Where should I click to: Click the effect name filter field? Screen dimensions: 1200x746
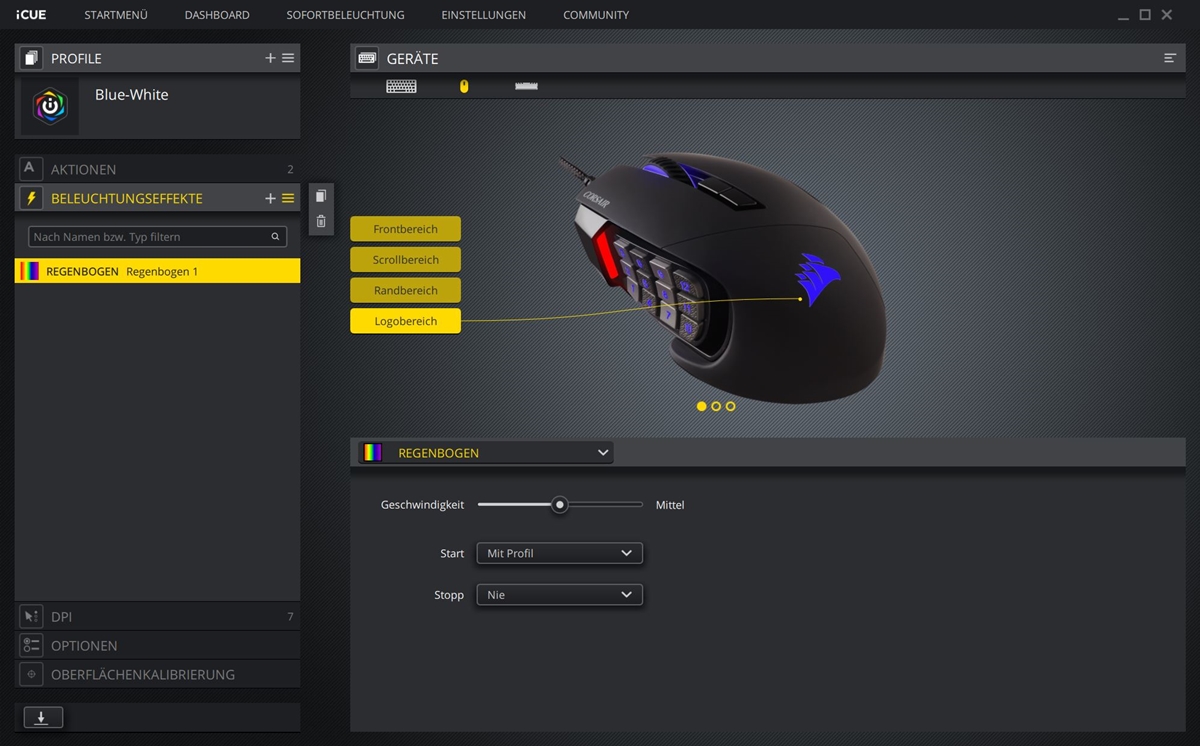click(157, 237)
